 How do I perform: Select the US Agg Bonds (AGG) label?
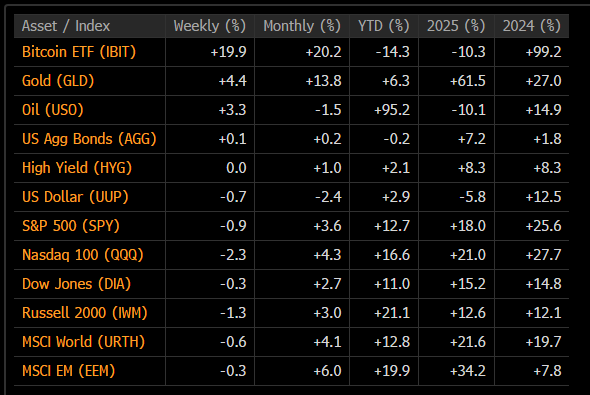[89, 139]
